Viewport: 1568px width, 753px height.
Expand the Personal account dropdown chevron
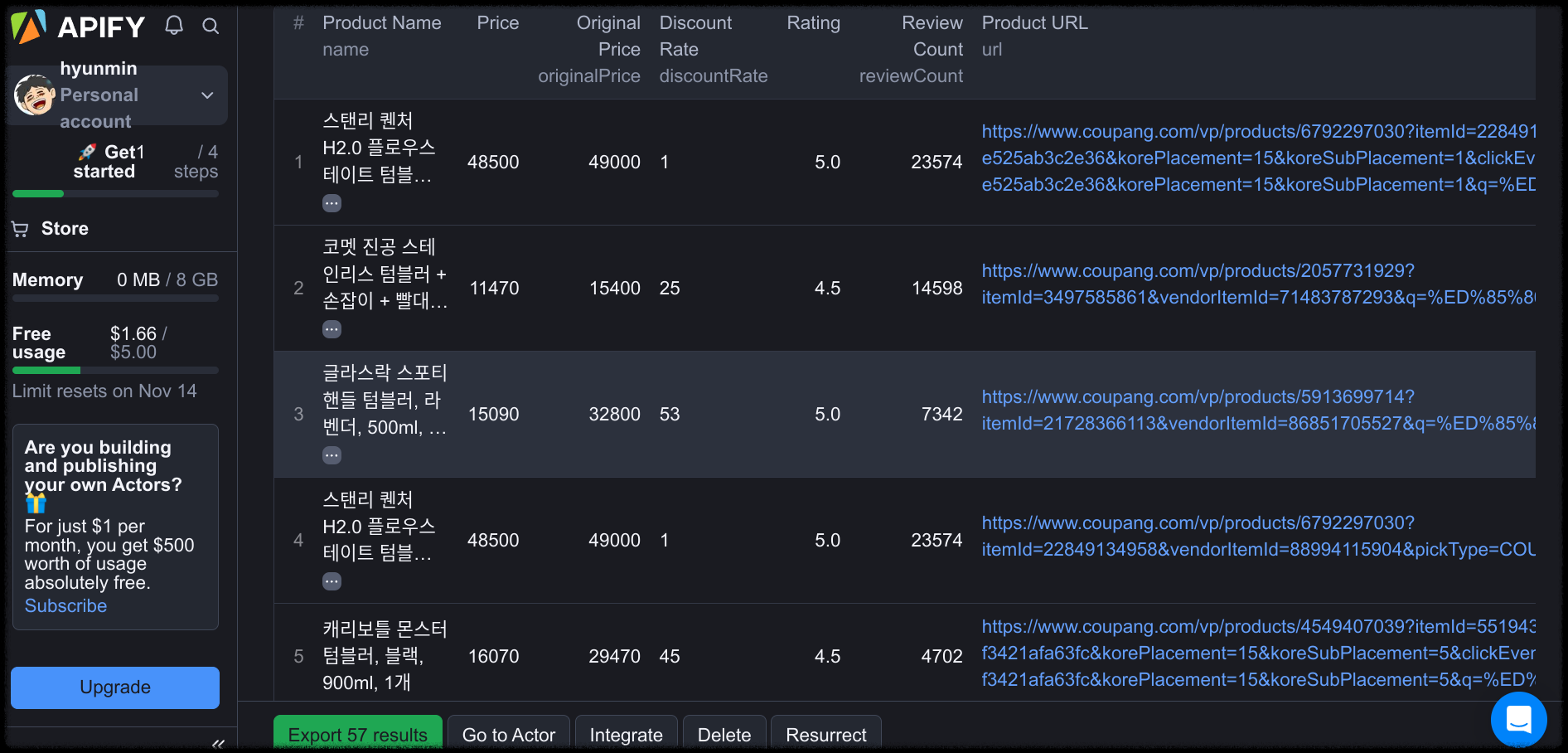(208, 95)
